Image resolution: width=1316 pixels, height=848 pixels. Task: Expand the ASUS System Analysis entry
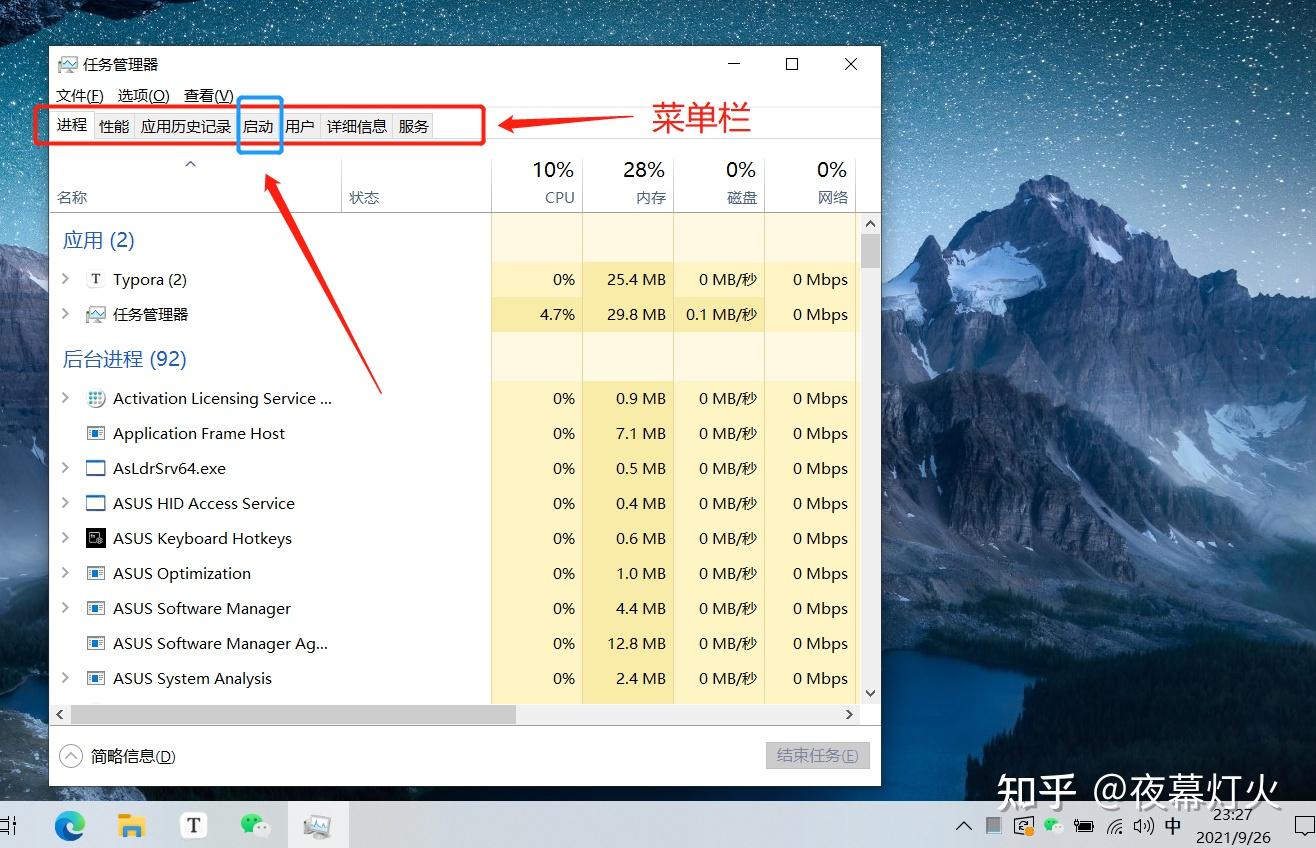(66, 678)
